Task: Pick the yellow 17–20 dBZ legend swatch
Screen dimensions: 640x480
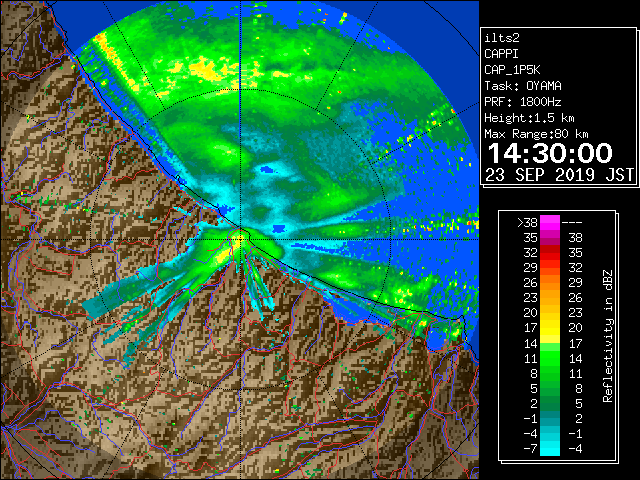Action: (550, 328)
